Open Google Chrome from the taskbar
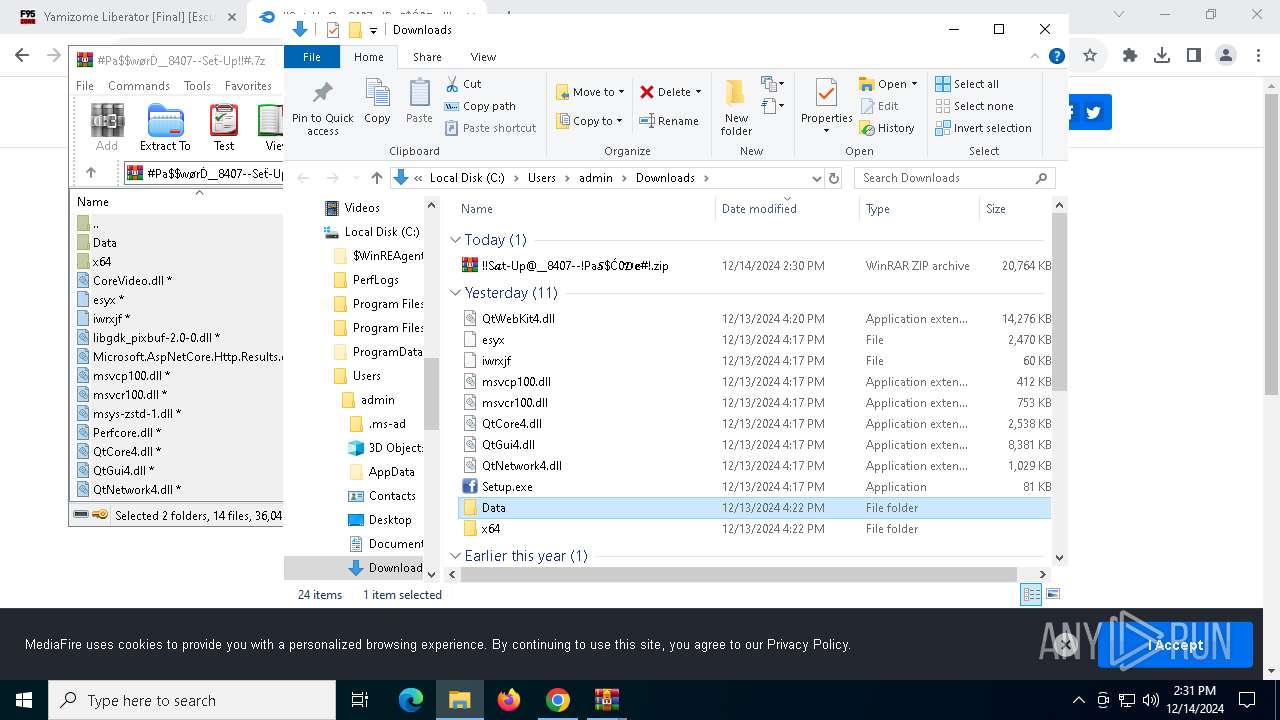 tap(558, 700)
